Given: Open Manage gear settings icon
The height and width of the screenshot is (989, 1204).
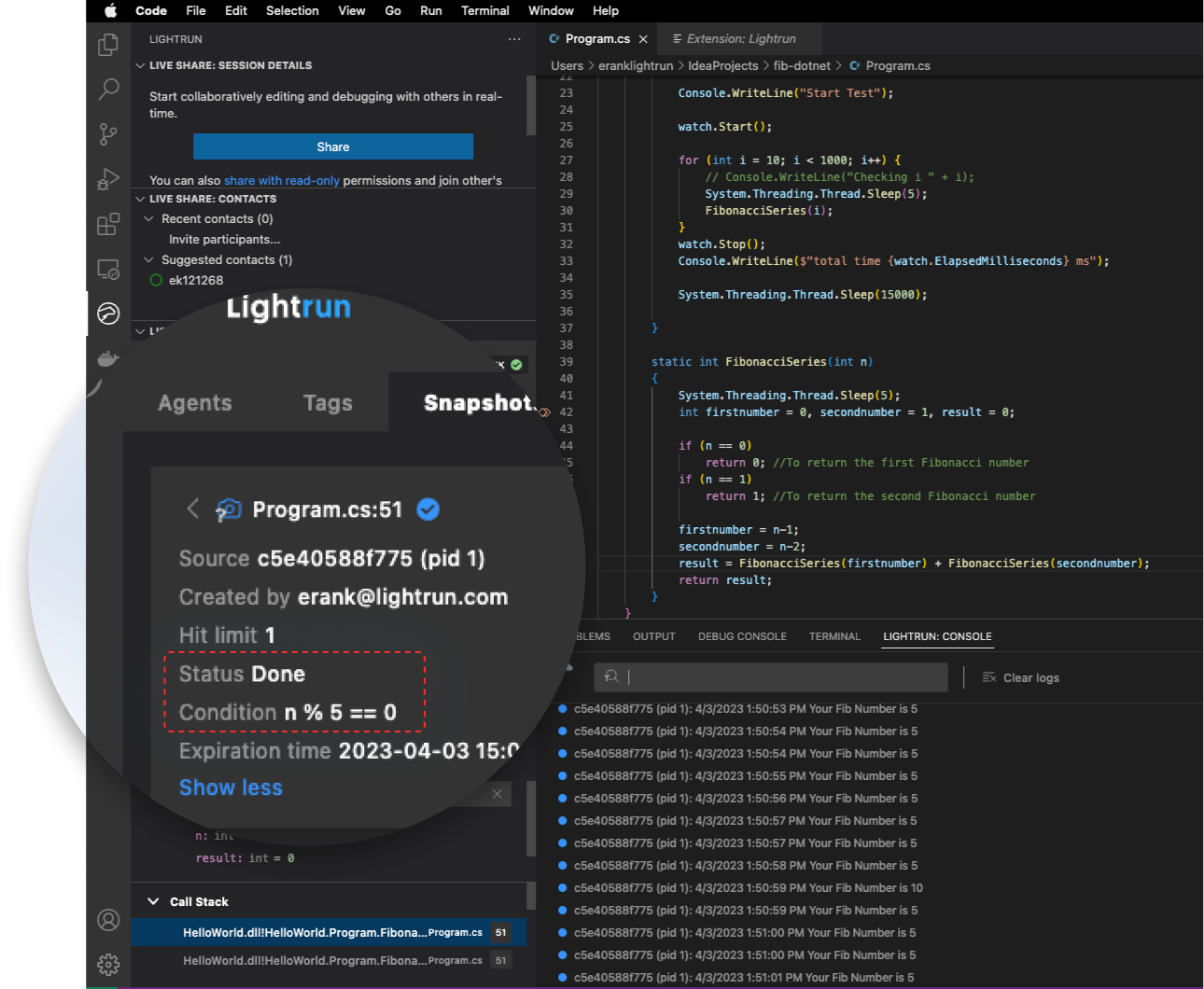Looking at the screenshot, I should (x=108, y=964).
